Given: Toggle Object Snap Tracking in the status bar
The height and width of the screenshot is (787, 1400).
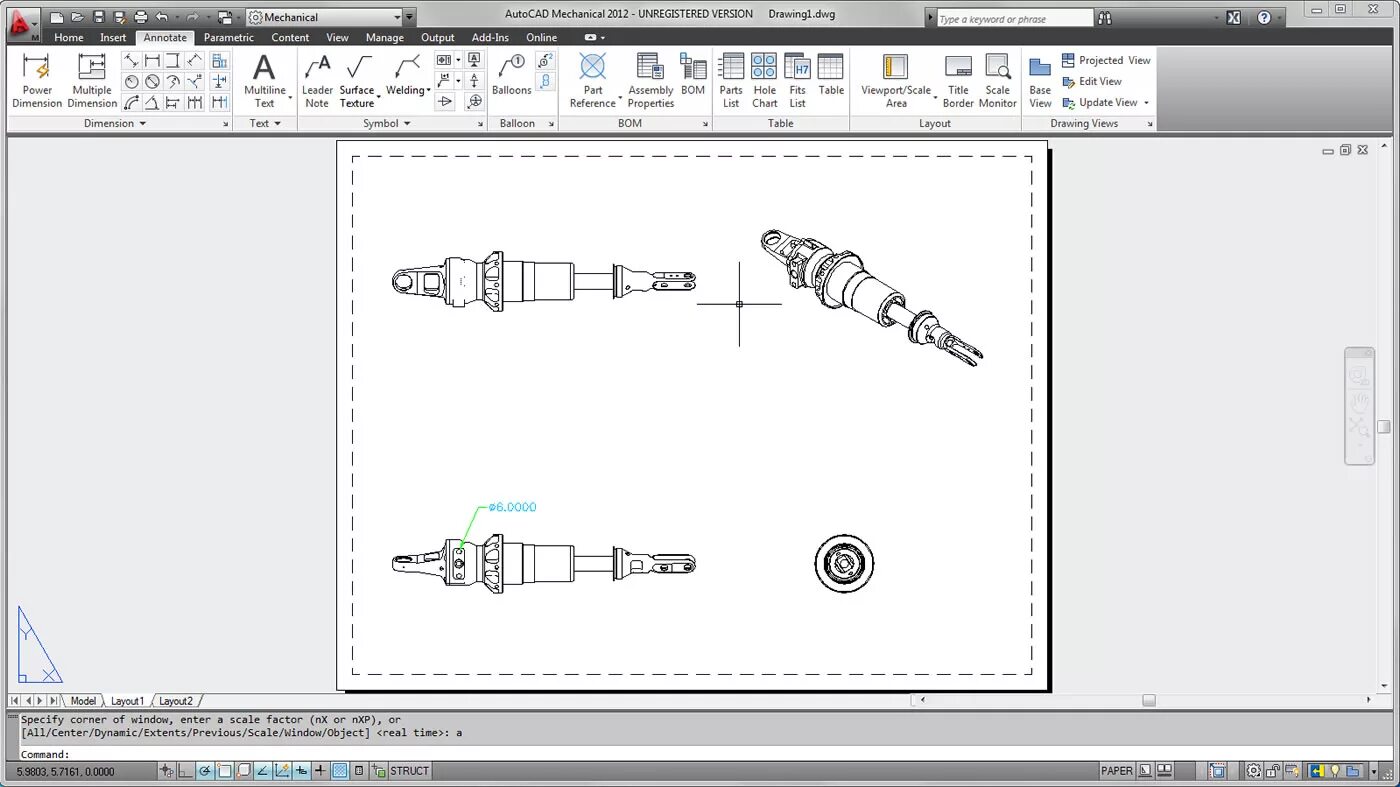Looking at the screenshot, I should [262, 771].
